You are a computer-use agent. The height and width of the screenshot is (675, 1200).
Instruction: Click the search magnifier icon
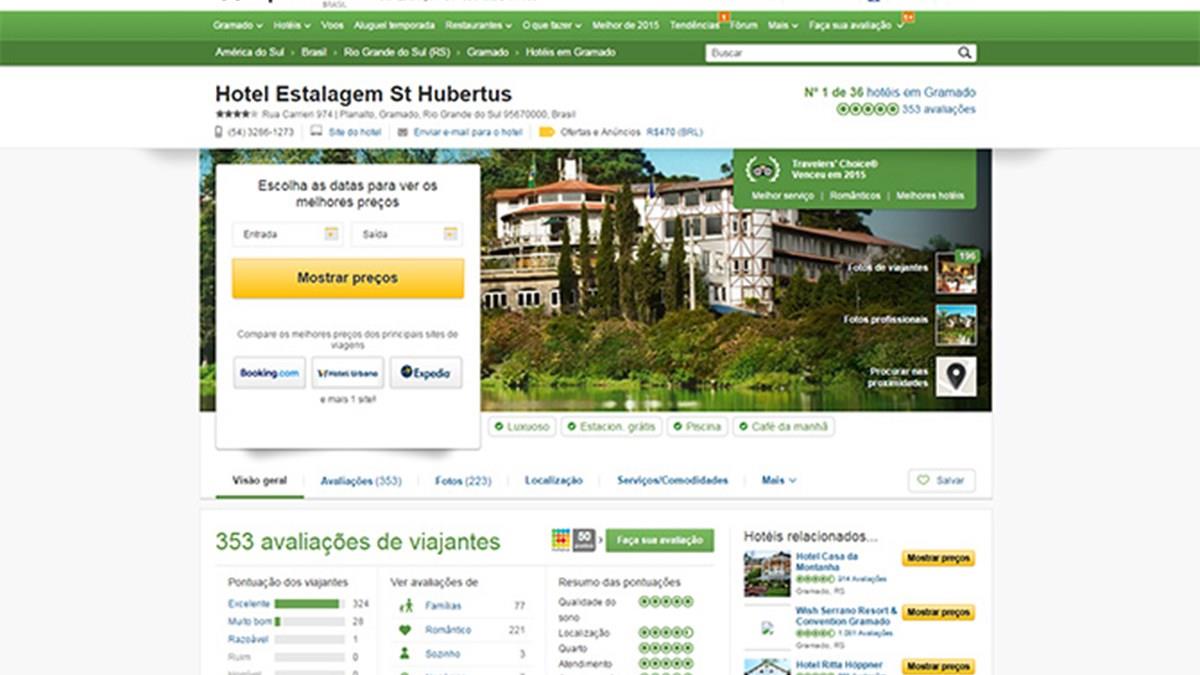point(964,53)
